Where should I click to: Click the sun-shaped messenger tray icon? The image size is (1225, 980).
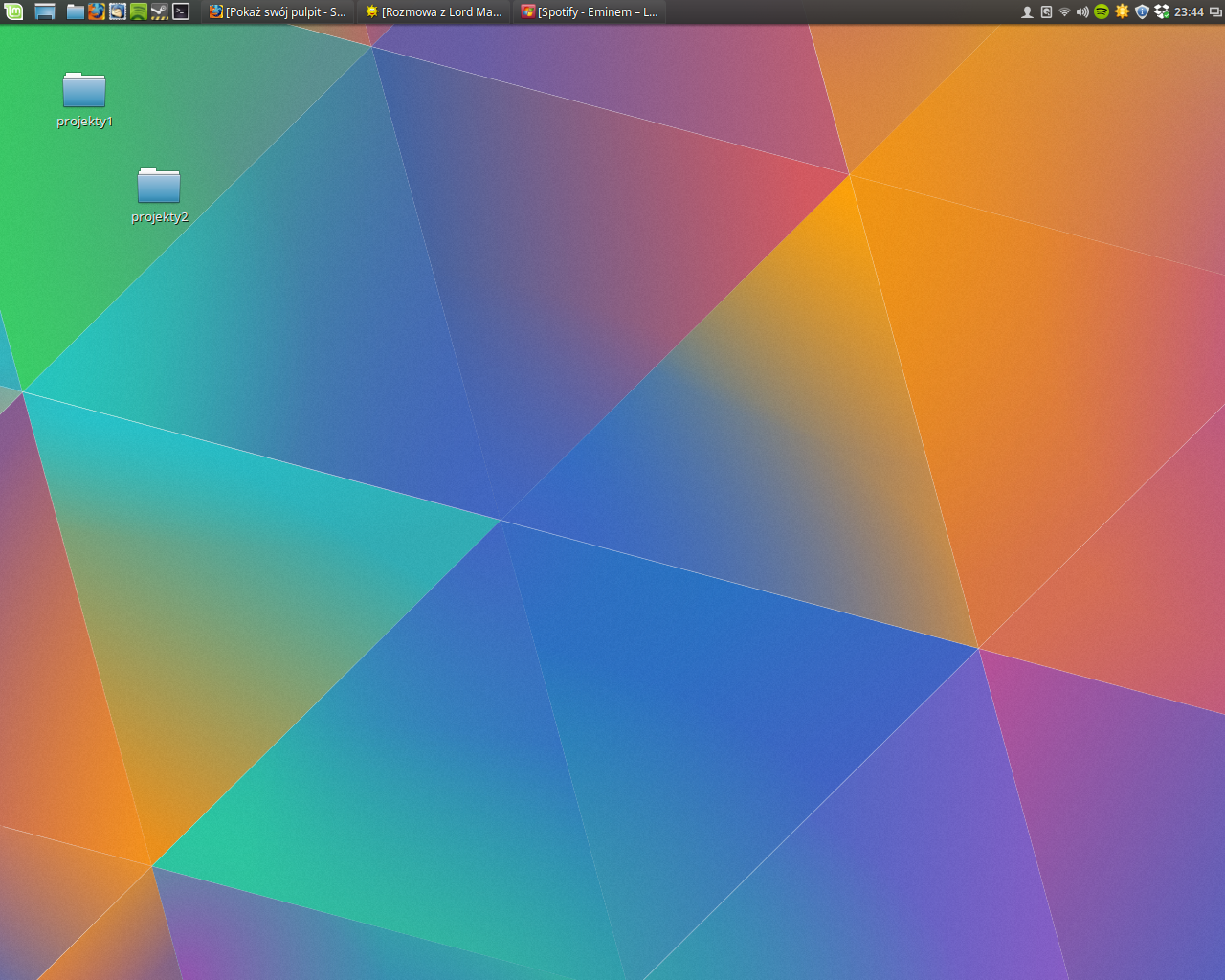[x=1122, y=11]
